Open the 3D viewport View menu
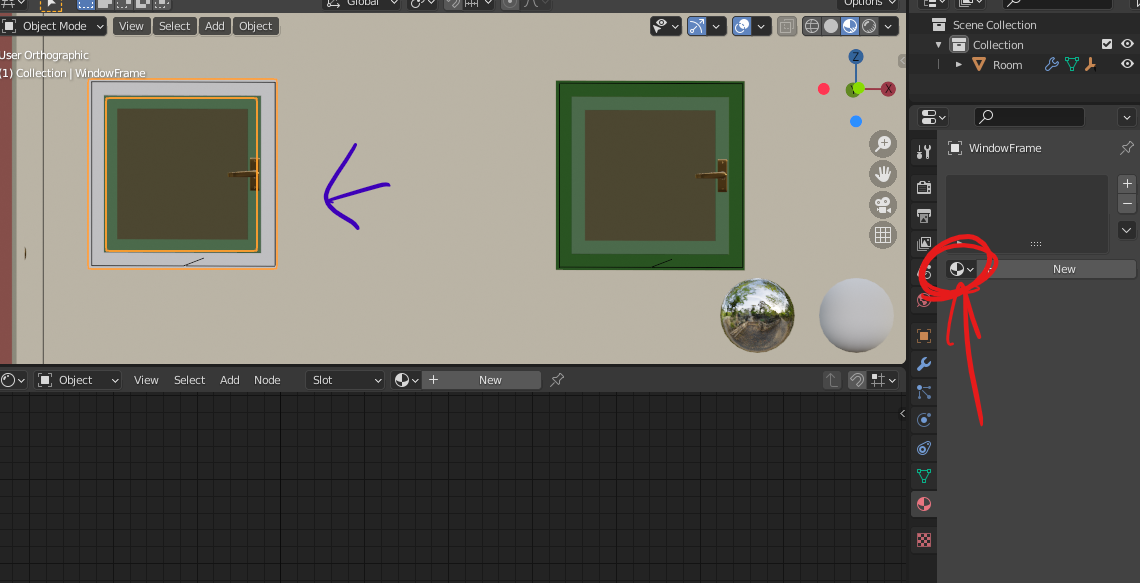This screenshot has width=1140, height=583. tap(131, 26)
